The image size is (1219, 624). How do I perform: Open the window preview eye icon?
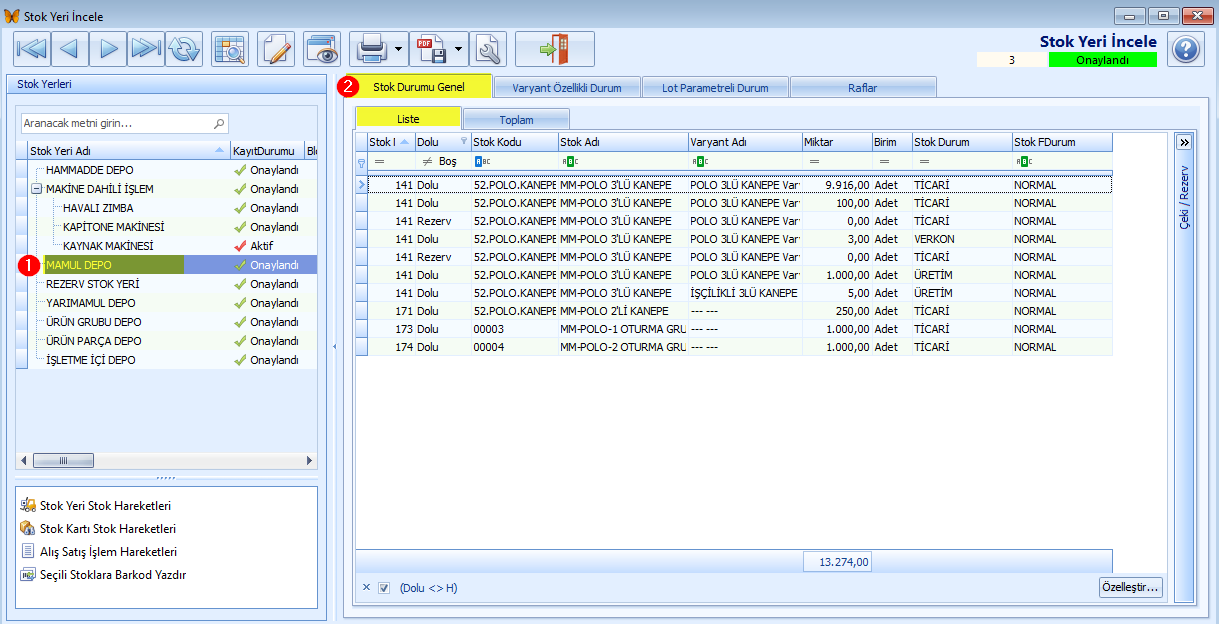322,48
